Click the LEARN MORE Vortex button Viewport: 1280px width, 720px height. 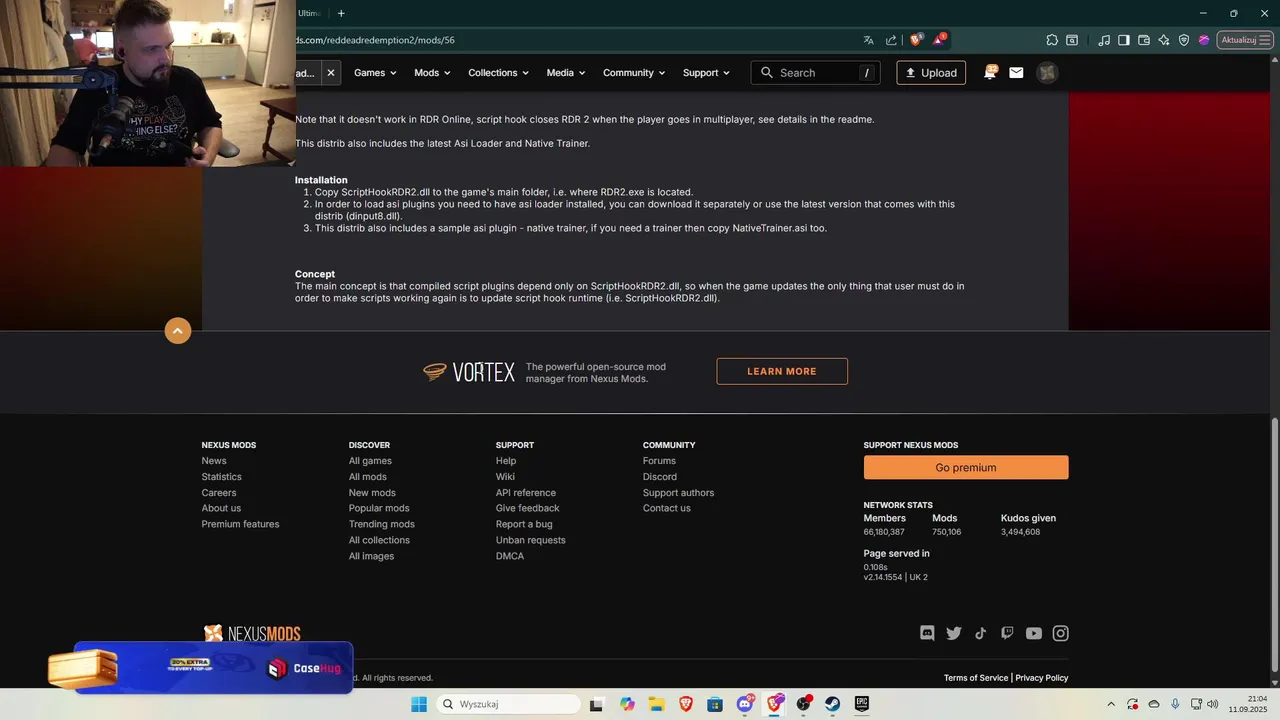pyautogui.click(x=782, y=371)
